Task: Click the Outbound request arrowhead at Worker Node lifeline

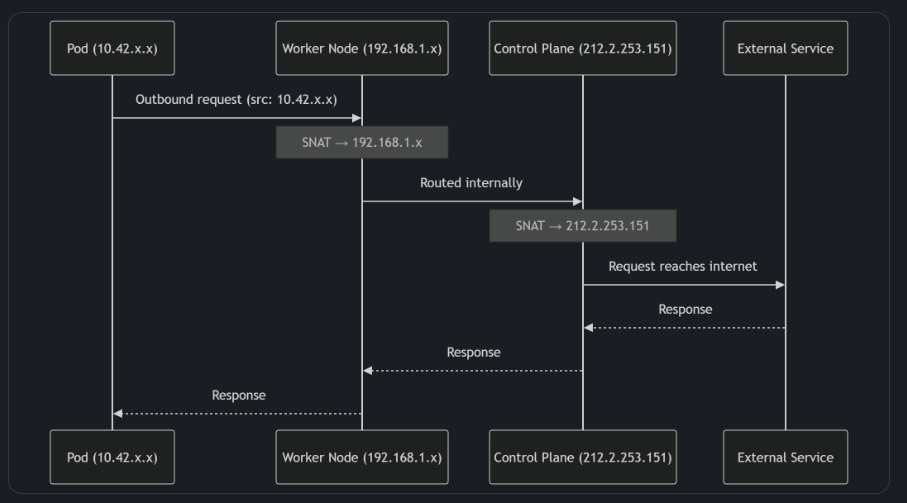Action: pos(357,118)
